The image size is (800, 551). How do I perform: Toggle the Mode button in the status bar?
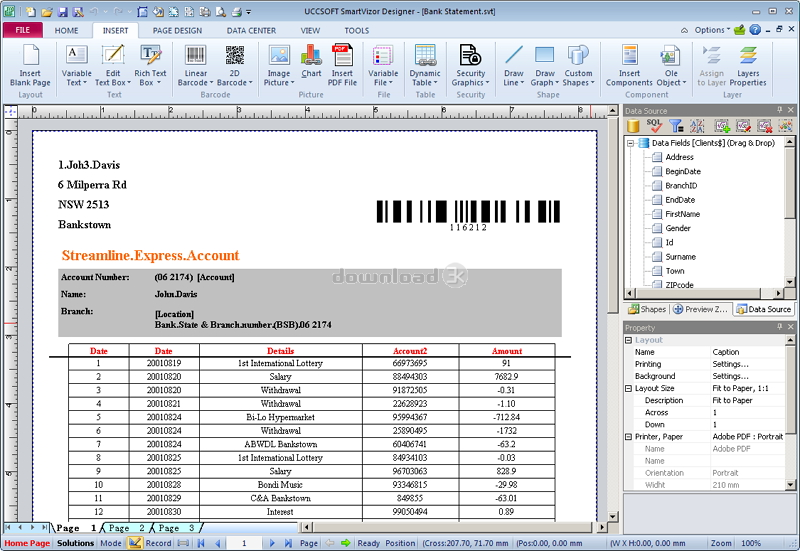pyautogui.click(x=110, y=543)
